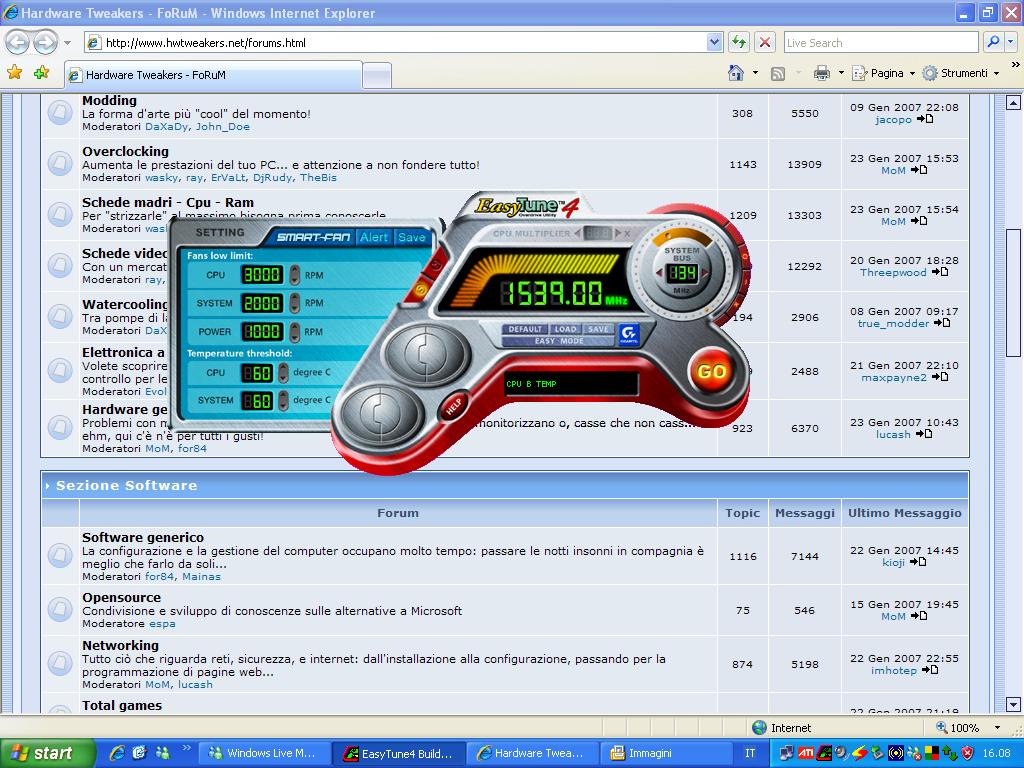Viewport: 1024px width, 768px height.
Task: Open EasyTune's red HELP button
Action: point(453,405)
